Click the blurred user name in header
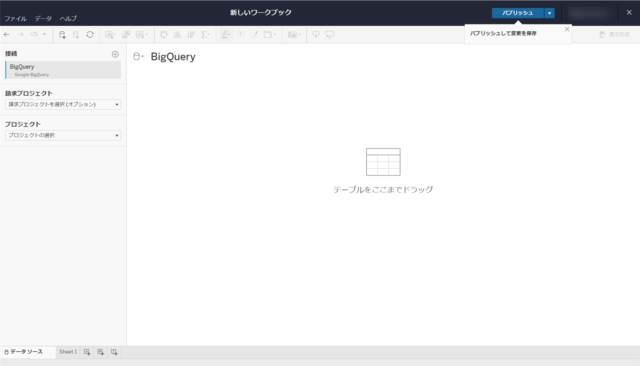The width and height of the screenshot is (640, 366). point(589,13)
